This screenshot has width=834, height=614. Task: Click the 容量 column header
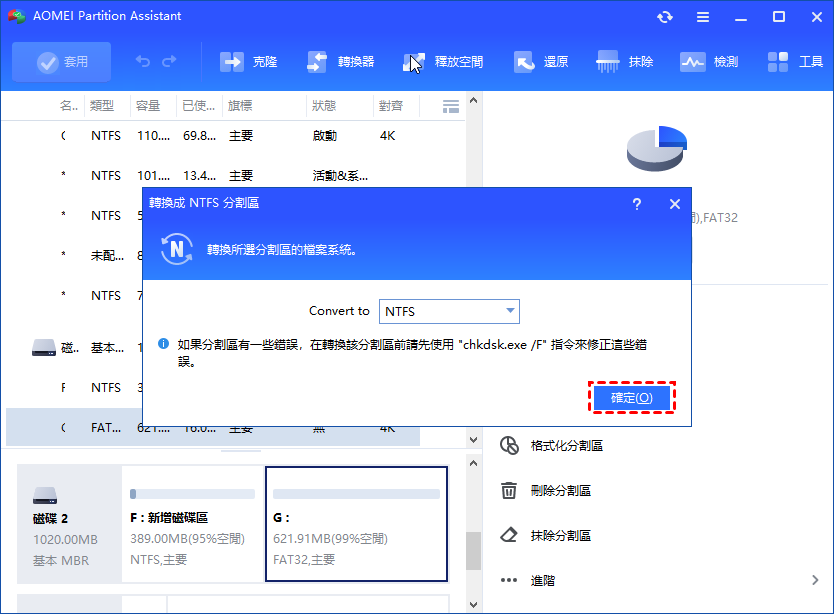tap(148, 106)
